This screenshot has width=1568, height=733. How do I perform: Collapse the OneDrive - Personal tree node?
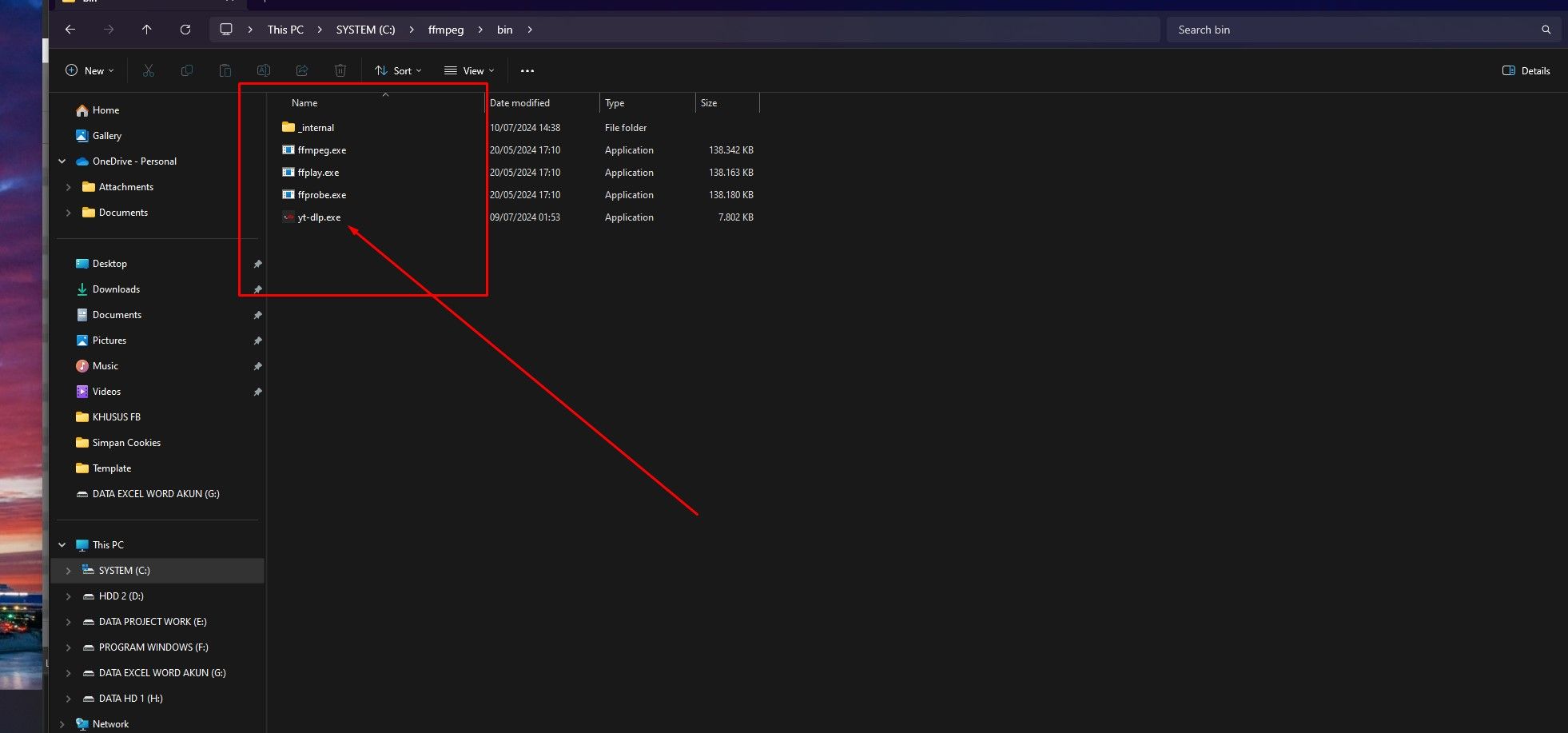coord(62,161)
